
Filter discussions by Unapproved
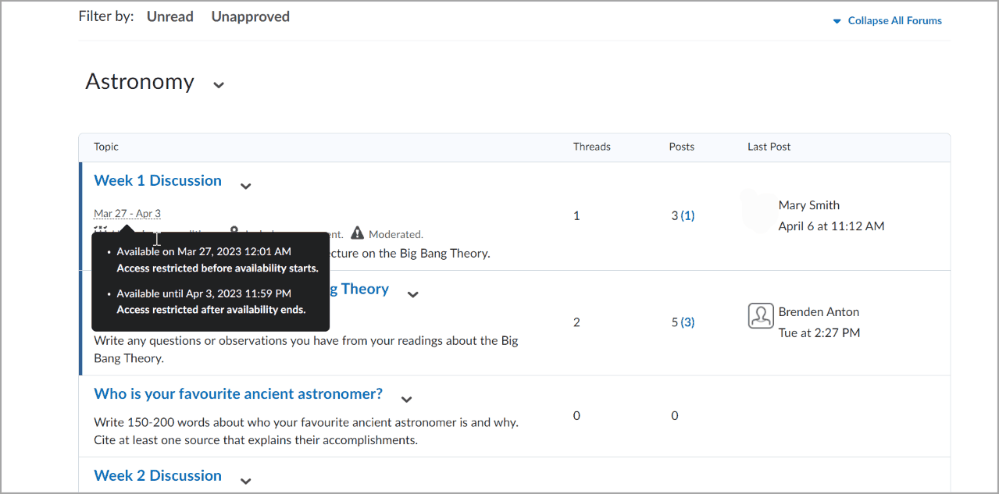point(250,17)
